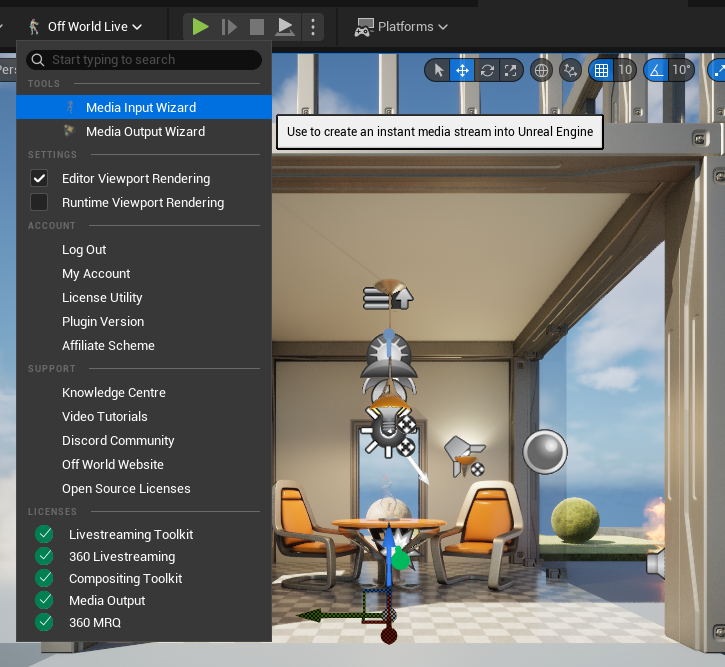Click the green Play button
Viewport: 725px width, 667px height.
[200, 27]
